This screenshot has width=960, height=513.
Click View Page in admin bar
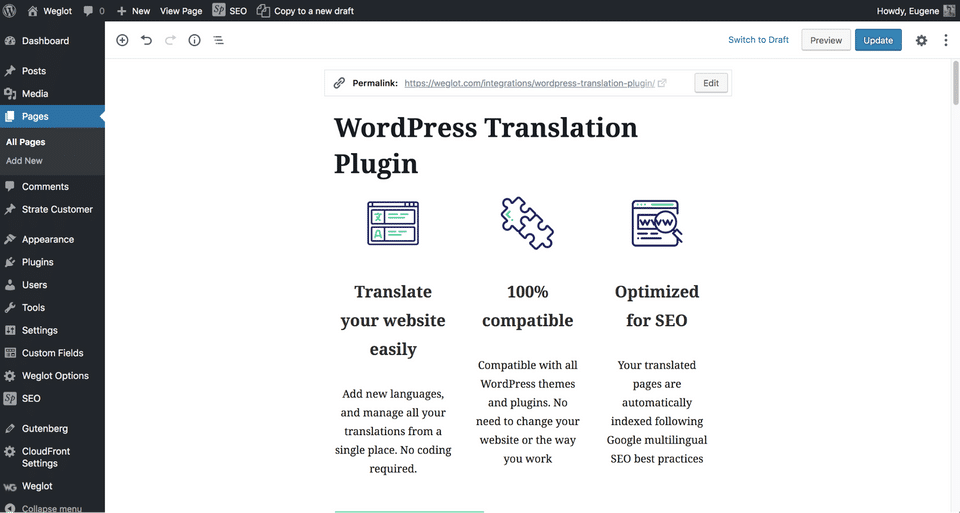click(181, 10)
